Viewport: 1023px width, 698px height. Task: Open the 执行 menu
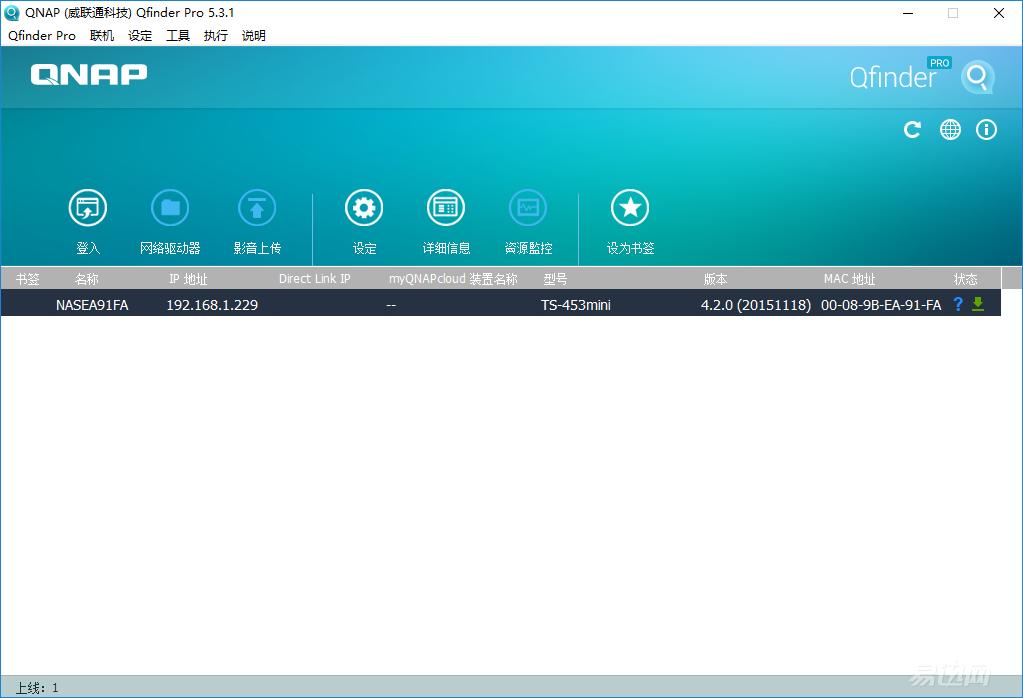[x=215, y=36]
